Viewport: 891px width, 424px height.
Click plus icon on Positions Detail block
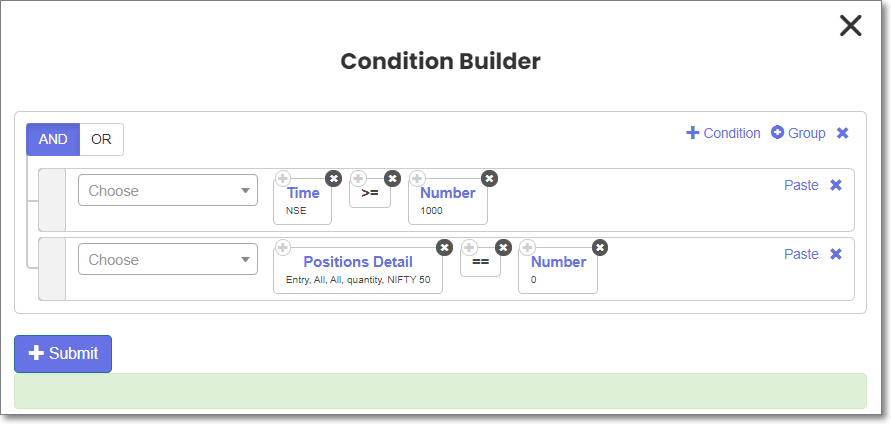282,247
